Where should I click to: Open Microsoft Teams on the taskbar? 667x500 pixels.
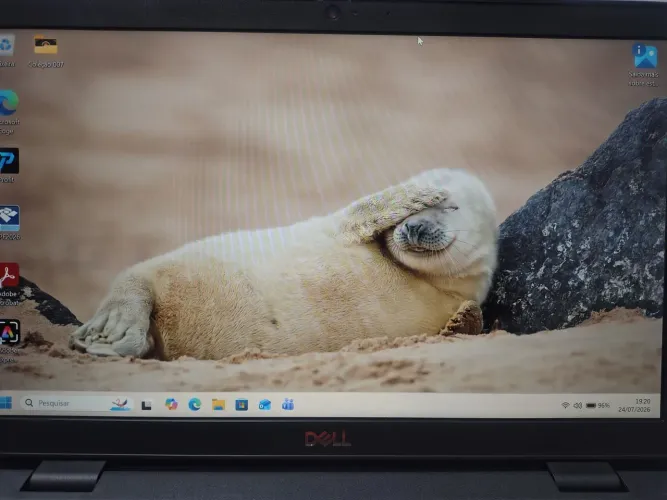(288, 404)
